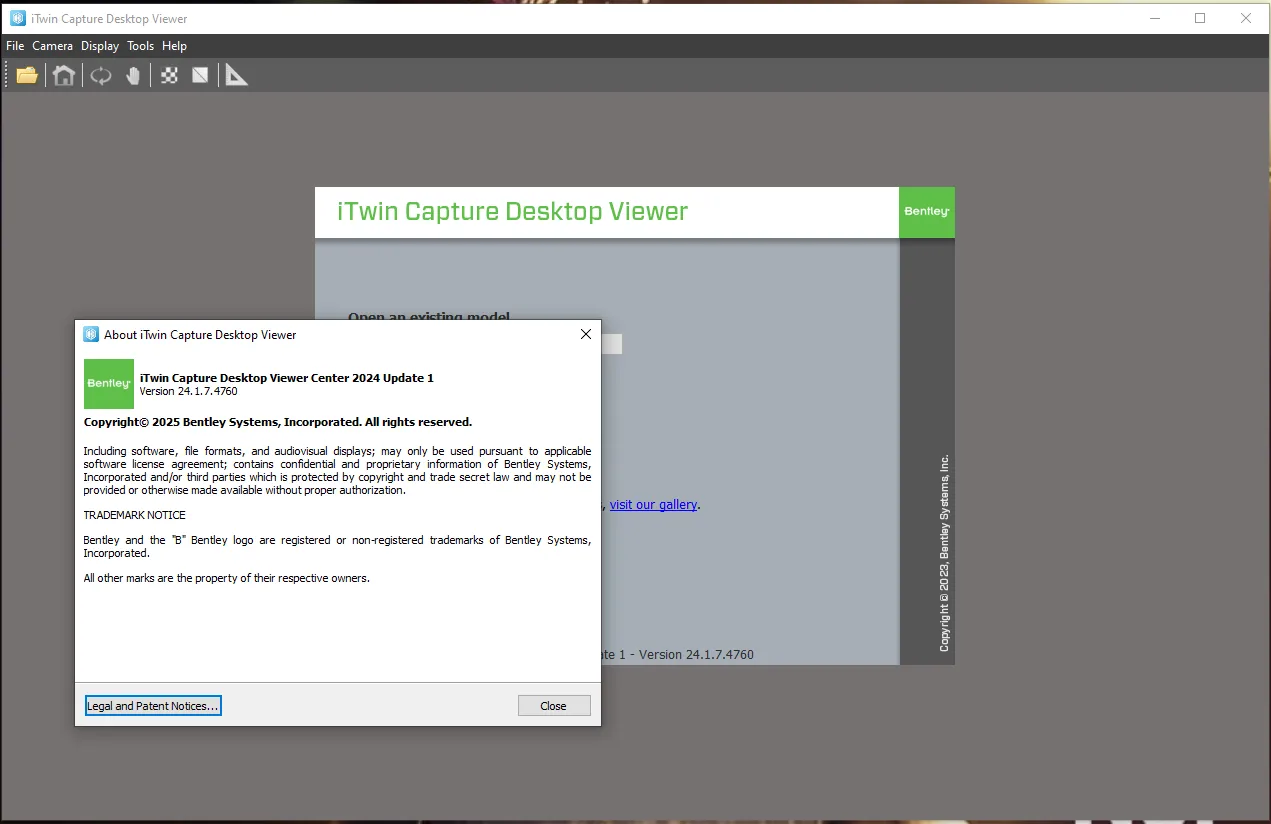Image resolution: width=1271 pixels, height=824 pixels.
Task: Click the Version 24.1.7.4760 text in About dialog
Action: (188, 391)
